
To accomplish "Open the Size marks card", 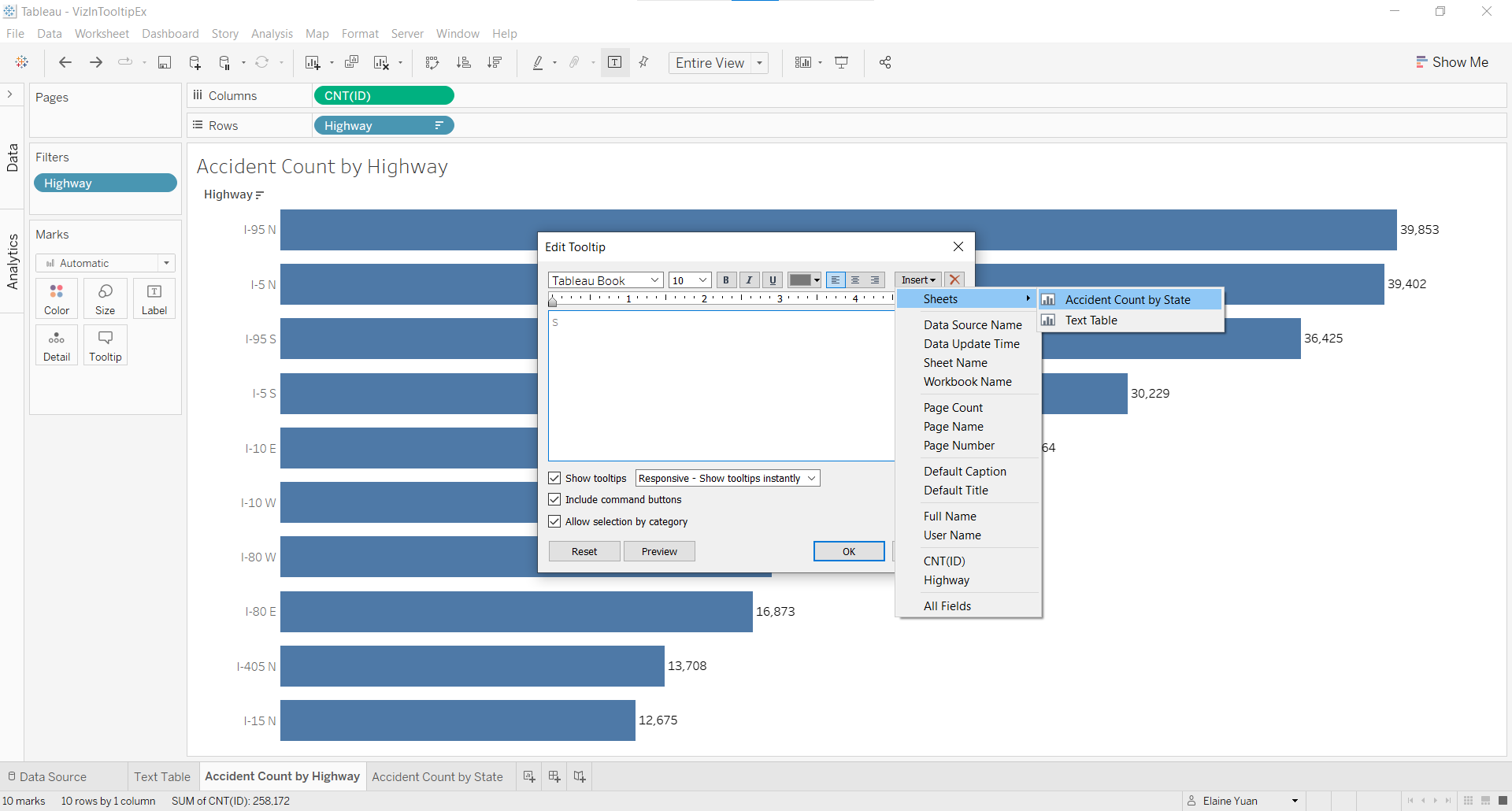I will coord(106,298).
